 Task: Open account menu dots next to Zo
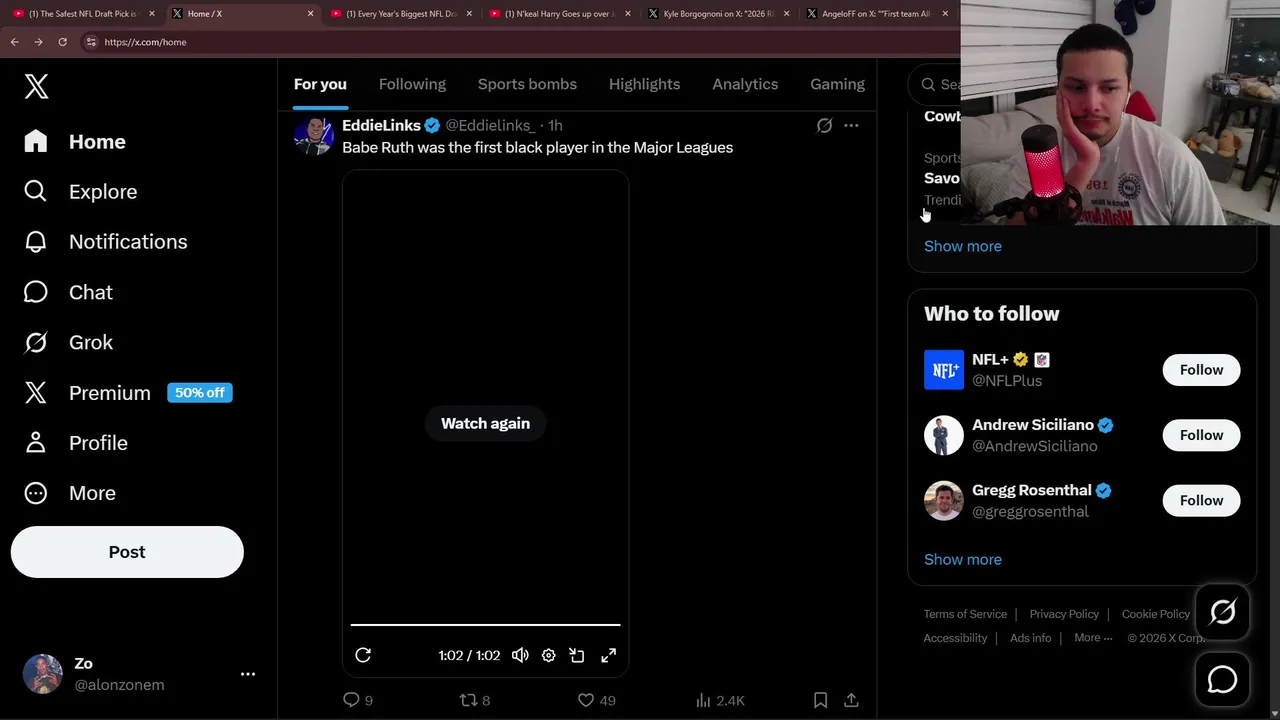[248, 674]
